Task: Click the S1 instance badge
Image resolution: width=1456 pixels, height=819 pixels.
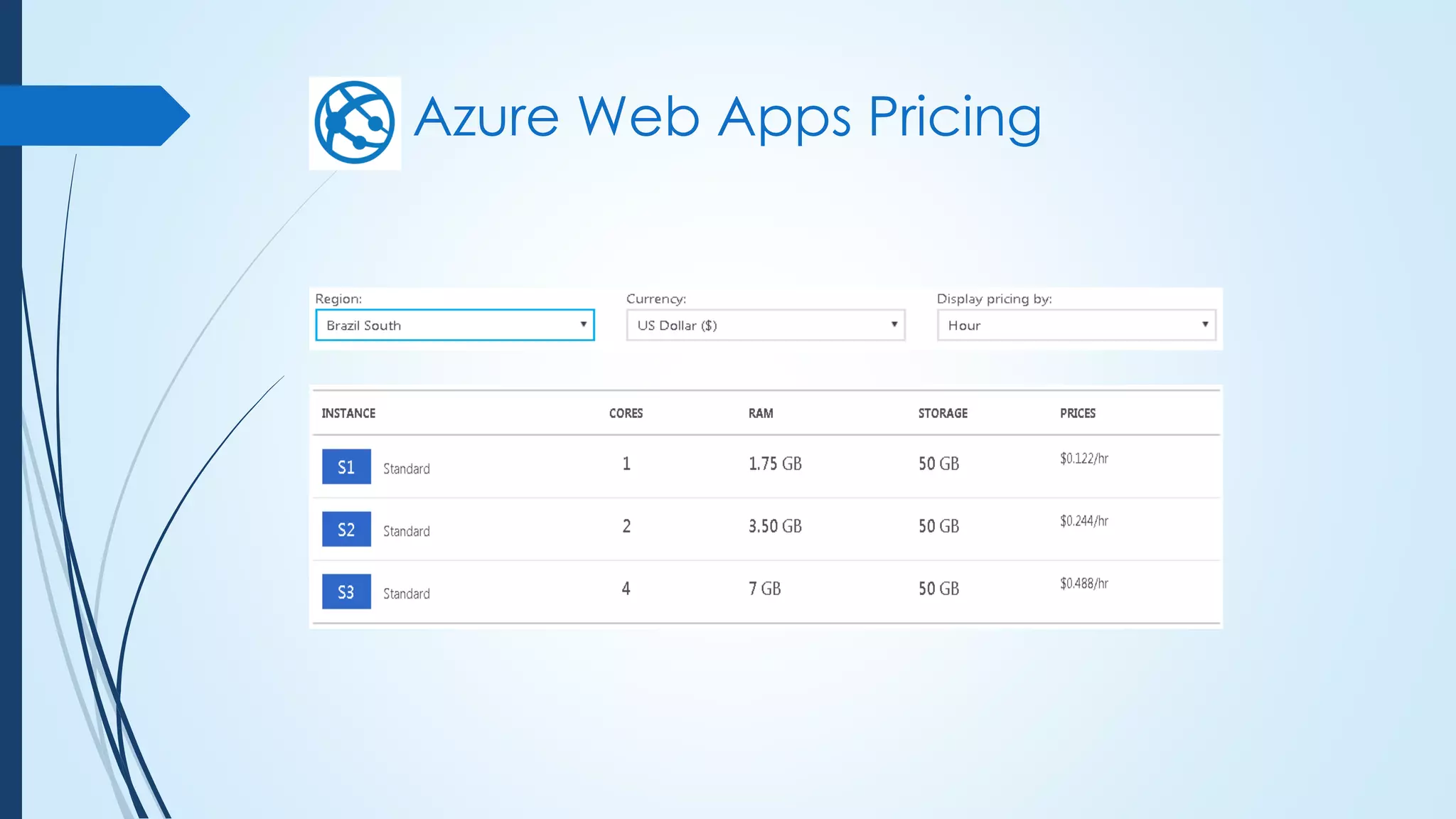Action: (x=346, y=466)
